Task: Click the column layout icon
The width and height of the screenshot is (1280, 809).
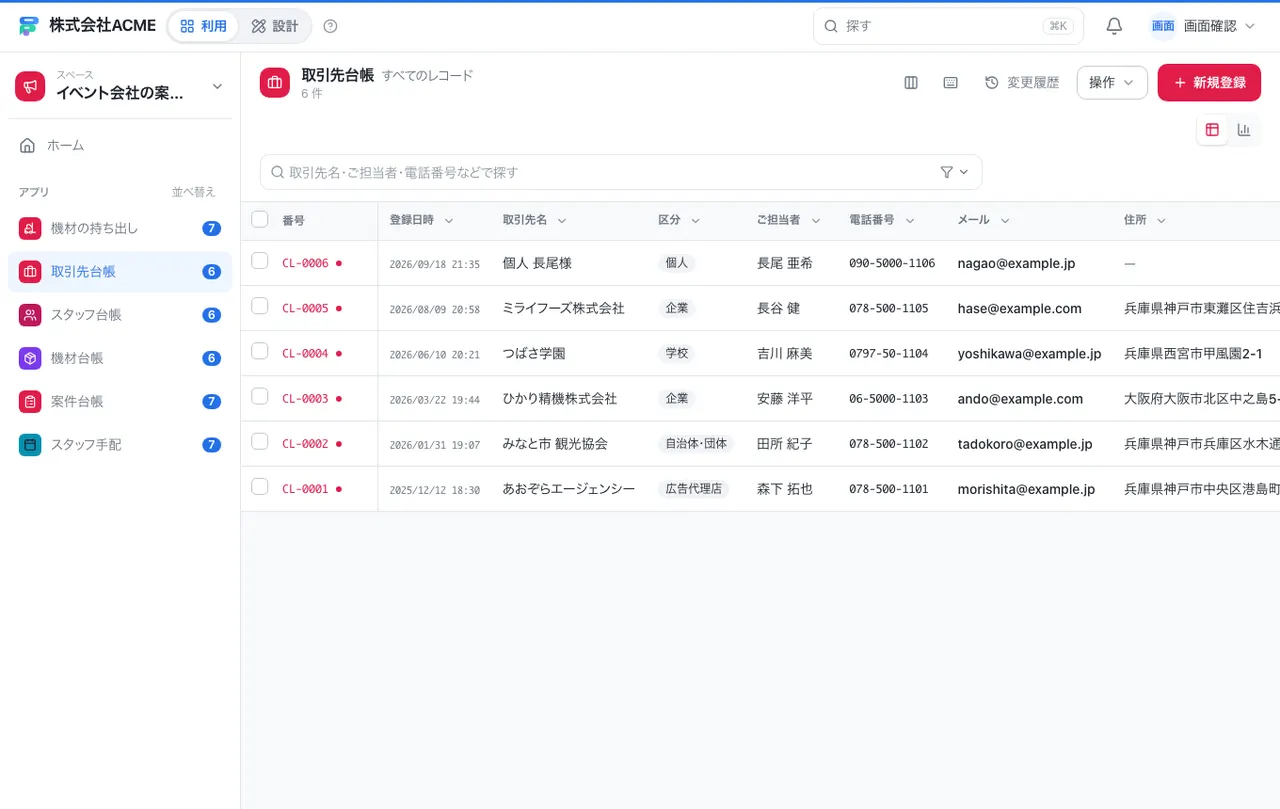Action: pos(911,82)
